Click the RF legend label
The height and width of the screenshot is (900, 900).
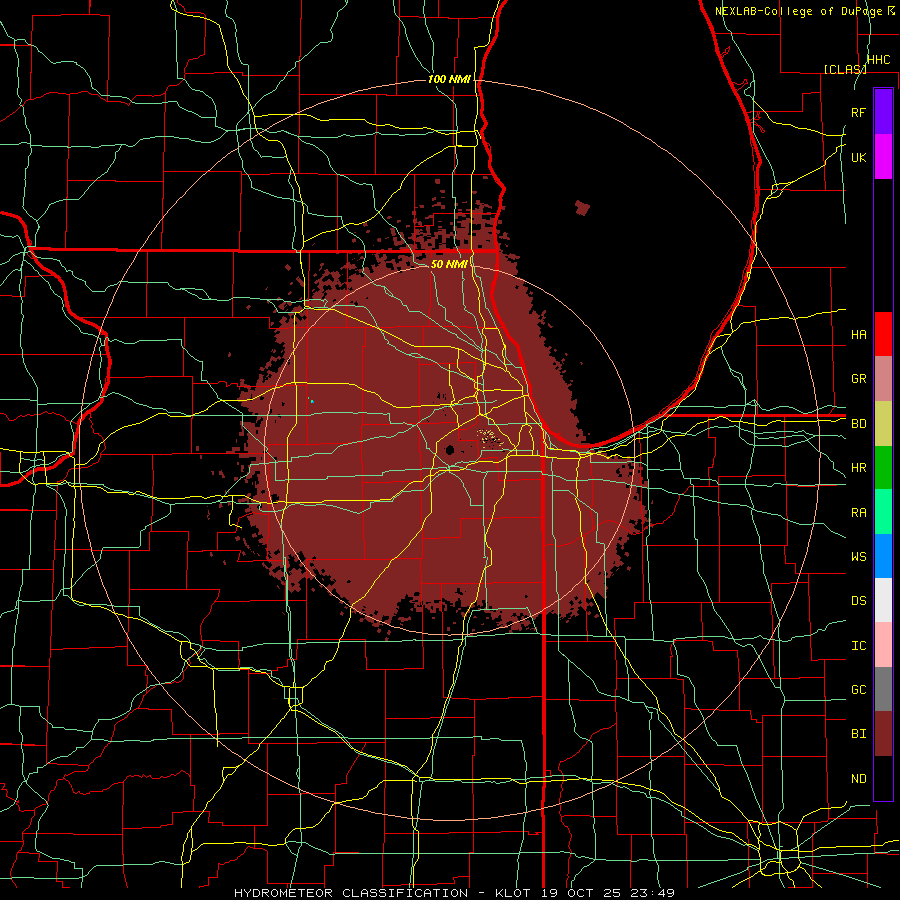click(859, 112)
